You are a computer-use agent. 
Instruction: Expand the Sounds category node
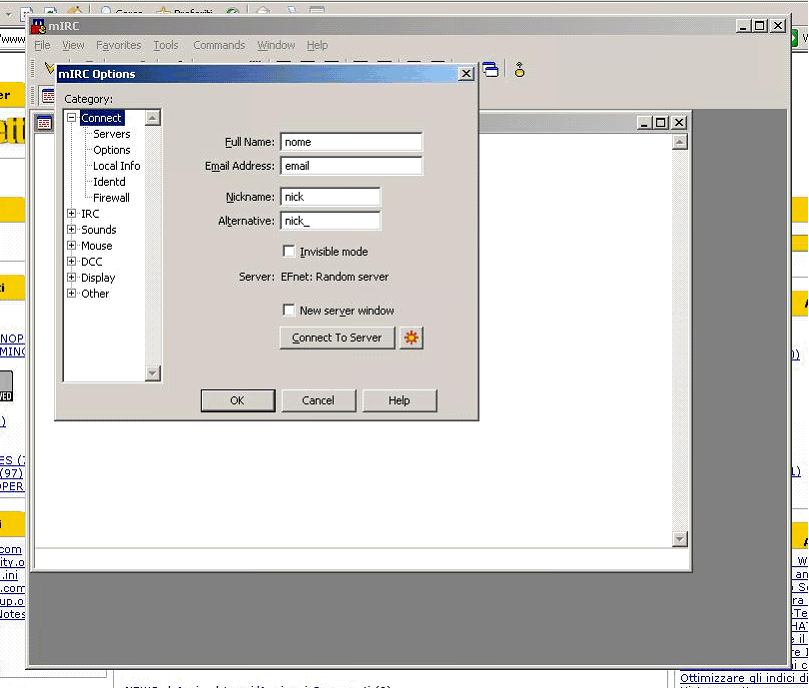72,230
